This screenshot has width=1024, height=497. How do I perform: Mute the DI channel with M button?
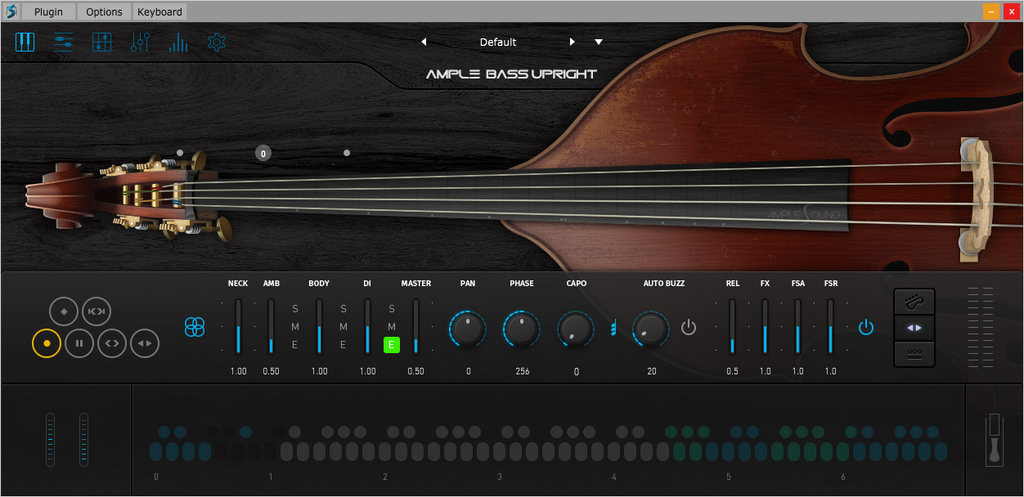pos(392,327)
